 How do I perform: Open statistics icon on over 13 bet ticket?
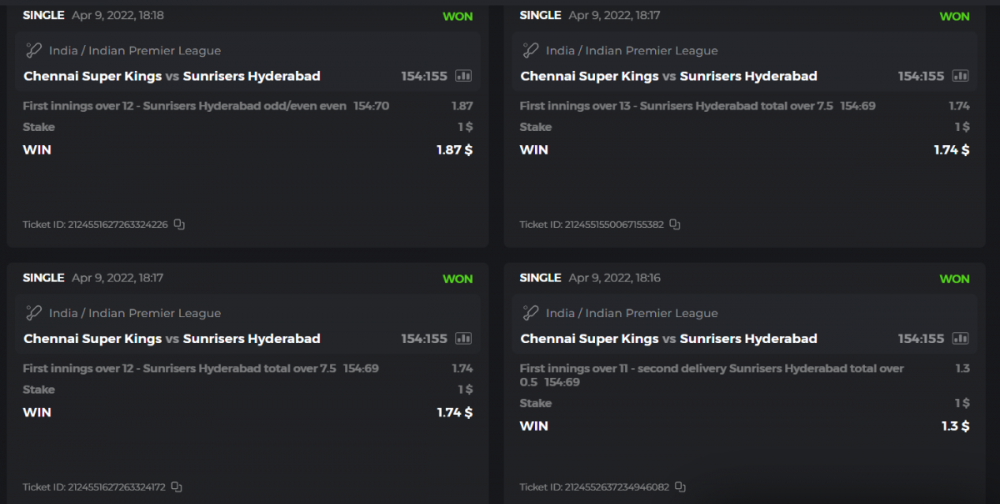tap(960, 76)
